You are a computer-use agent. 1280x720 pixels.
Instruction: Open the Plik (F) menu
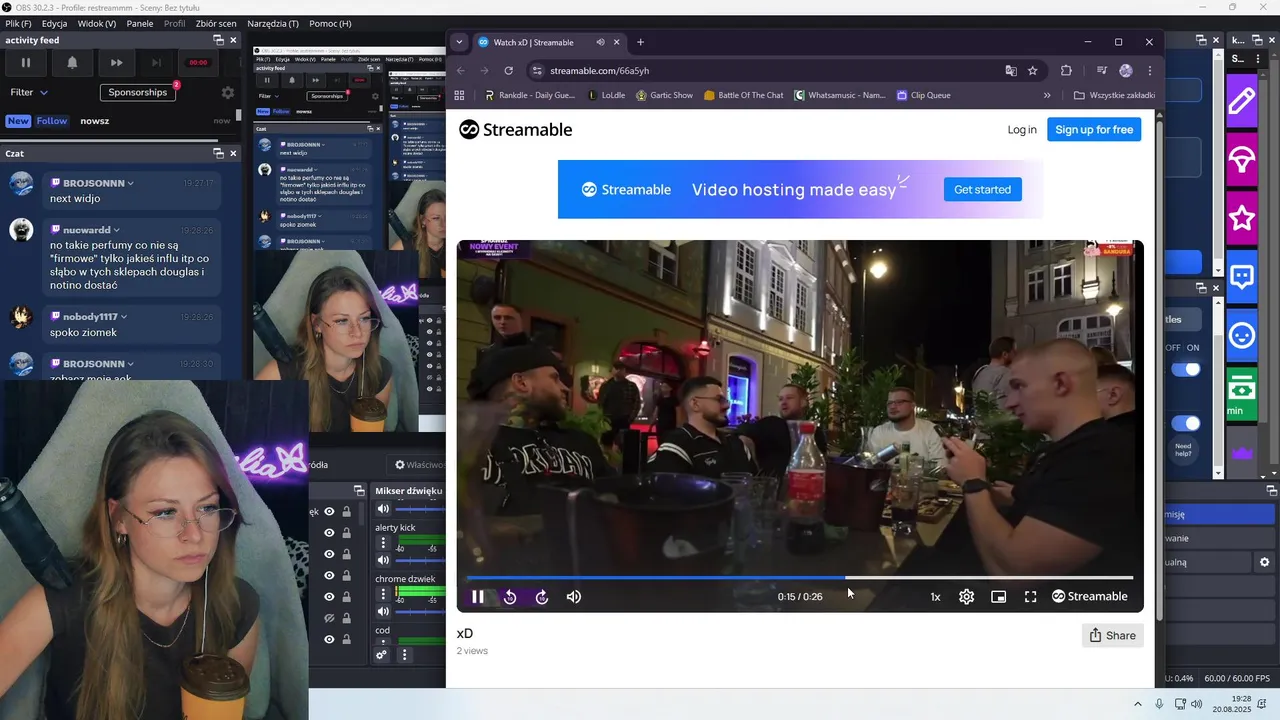click(18, 23)
